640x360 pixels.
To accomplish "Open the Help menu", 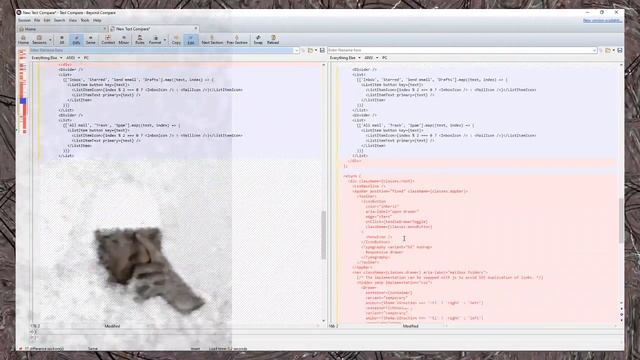I will 97,20.
